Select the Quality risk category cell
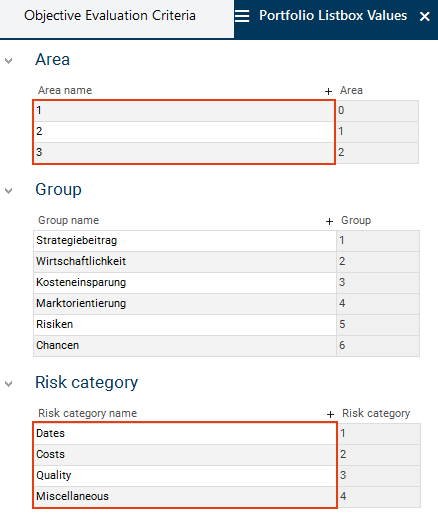Screen dimensions: 438x518 tap(185, 476)
